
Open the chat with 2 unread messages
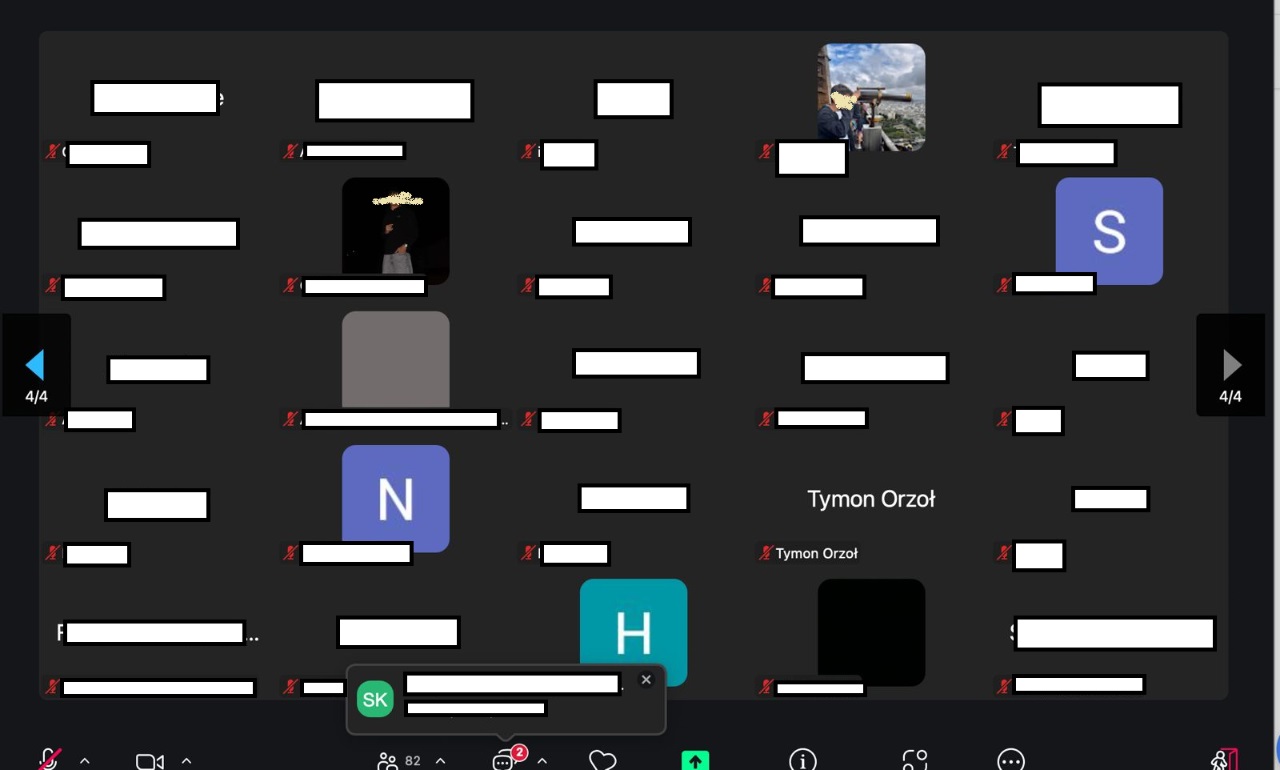pyautogui.click(x=505, y=761)
